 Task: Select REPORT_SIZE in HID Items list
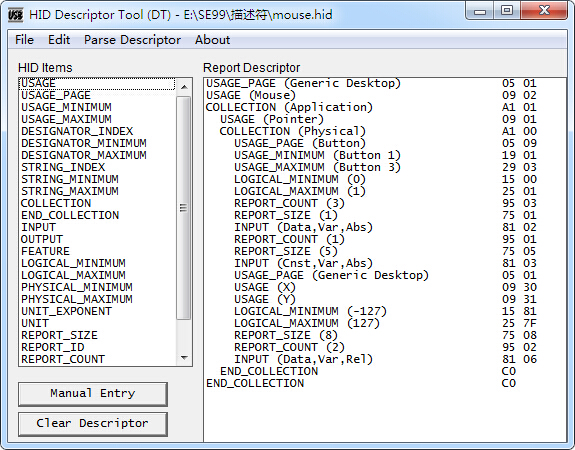(97, 335)
